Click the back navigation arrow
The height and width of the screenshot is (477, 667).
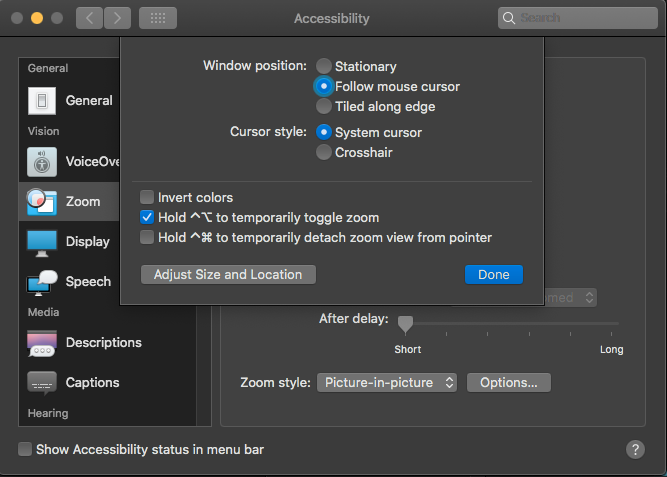pos(89,18)
